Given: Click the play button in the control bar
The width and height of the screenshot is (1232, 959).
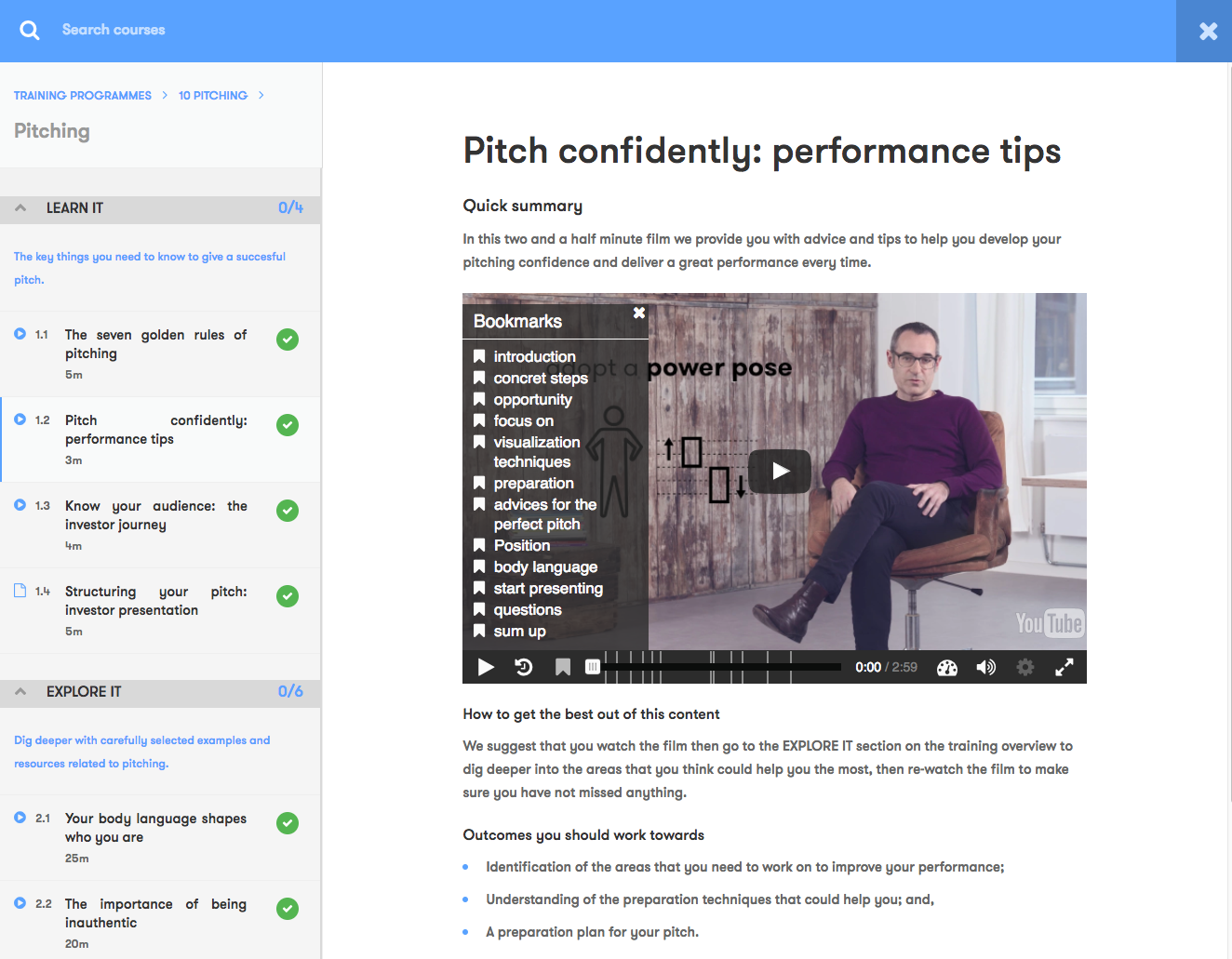Looking at the screenshot, I should [486, 667].
